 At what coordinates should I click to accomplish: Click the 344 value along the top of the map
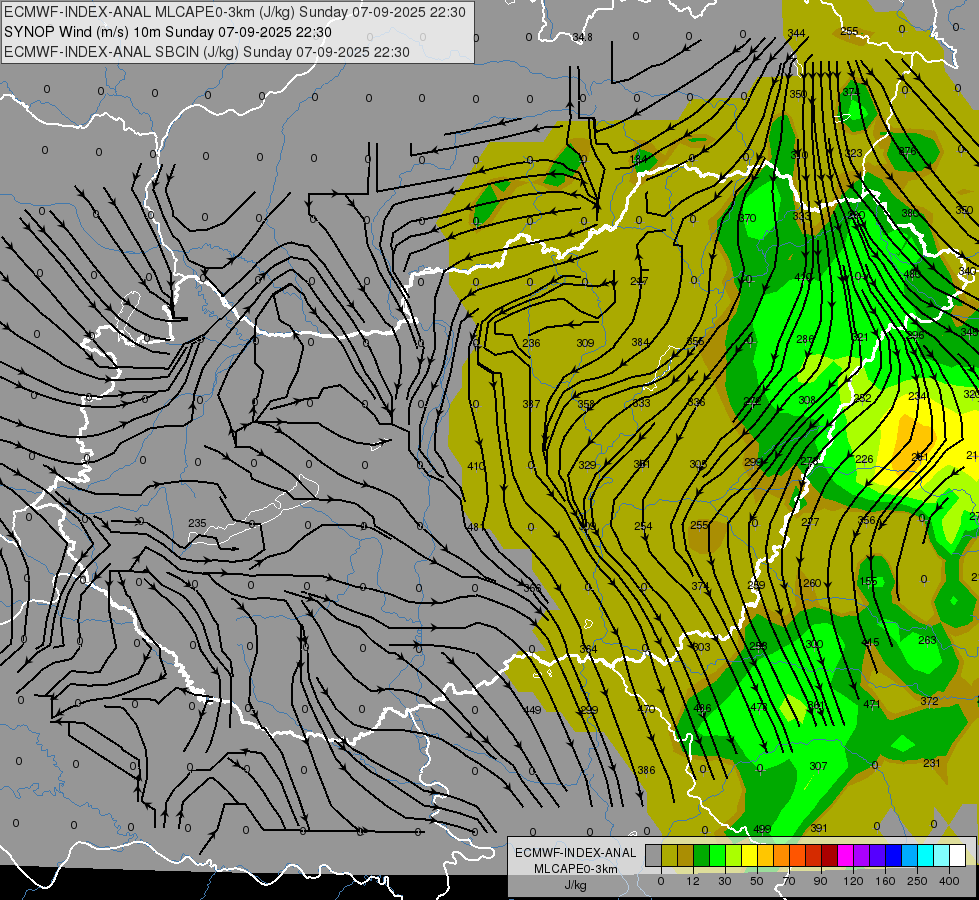pyautogui.click(x=796, y=33)
